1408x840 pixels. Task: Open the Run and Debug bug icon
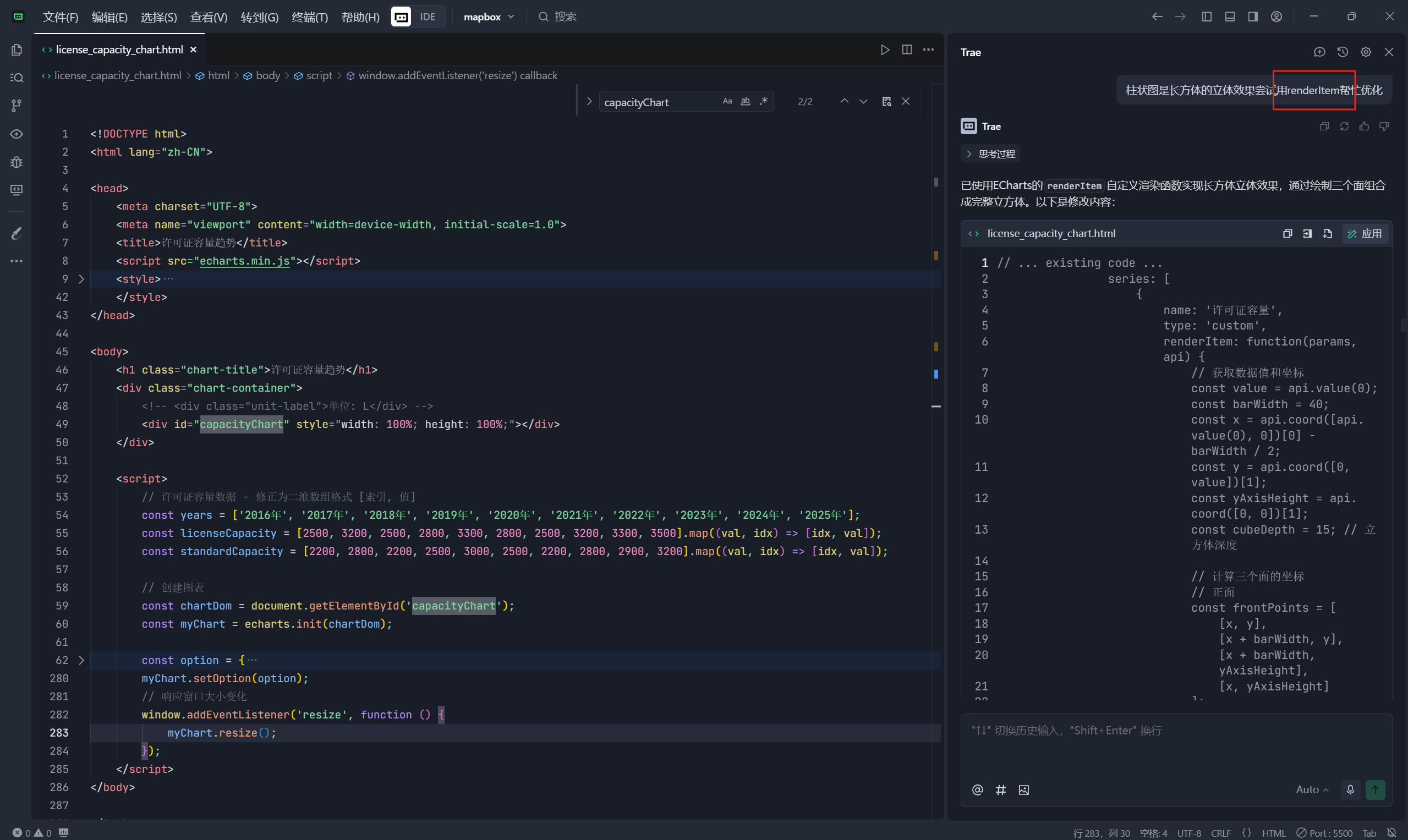pyautogui.click(x=17, y=162)
